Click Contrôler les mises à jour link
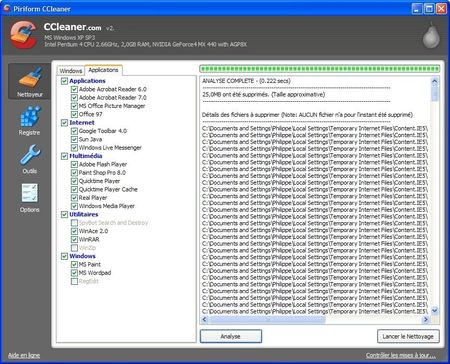The height and width of the screenshot is (364, 450). coord(401,355)
